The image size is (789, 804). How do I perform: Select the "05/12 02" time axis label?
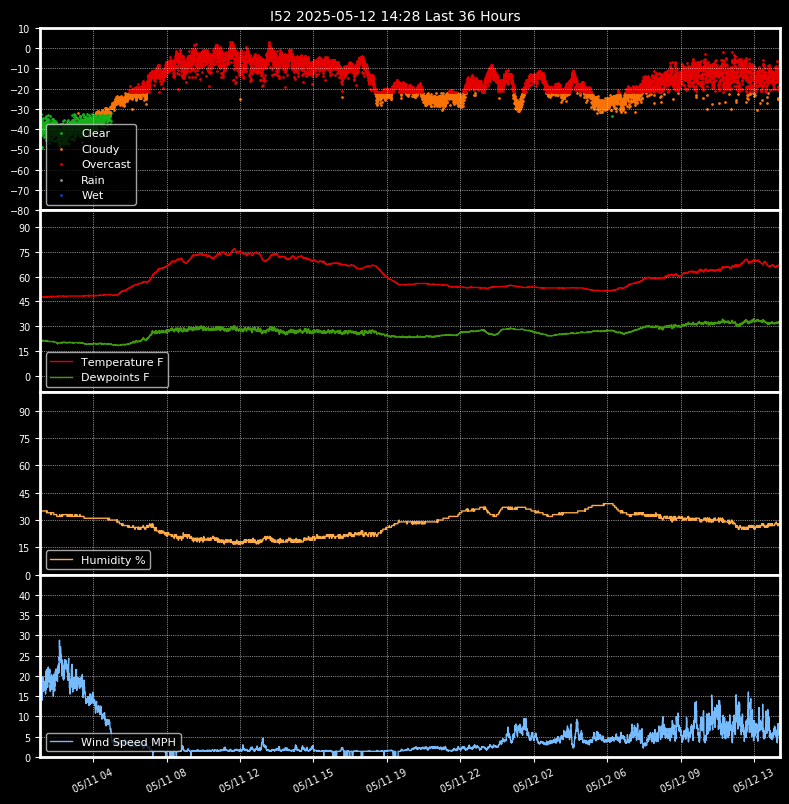pyautogui.click(x=533, y=780)
